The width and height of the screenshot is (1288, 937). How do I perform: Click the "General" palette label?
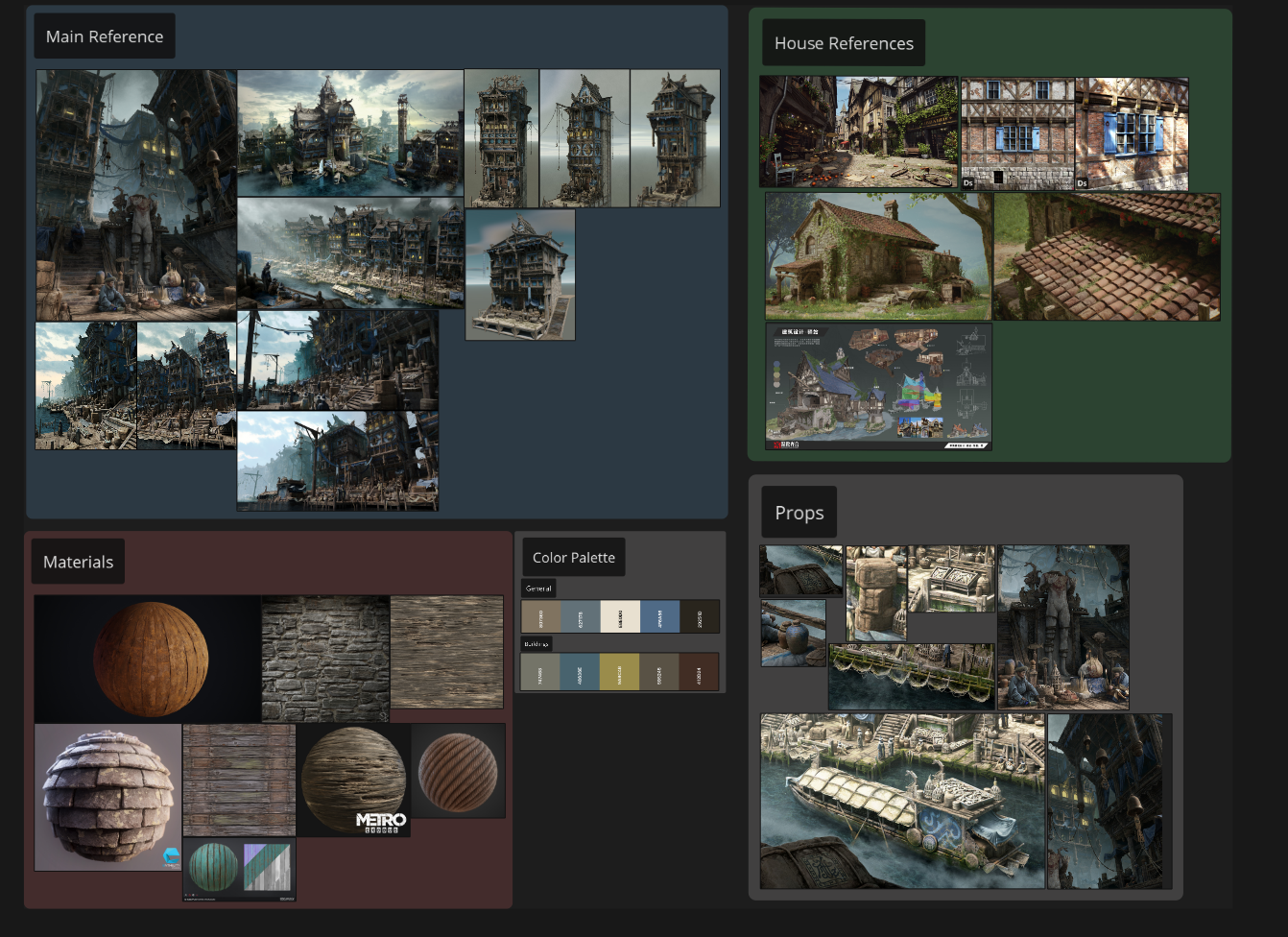click(x=538, y=589)
